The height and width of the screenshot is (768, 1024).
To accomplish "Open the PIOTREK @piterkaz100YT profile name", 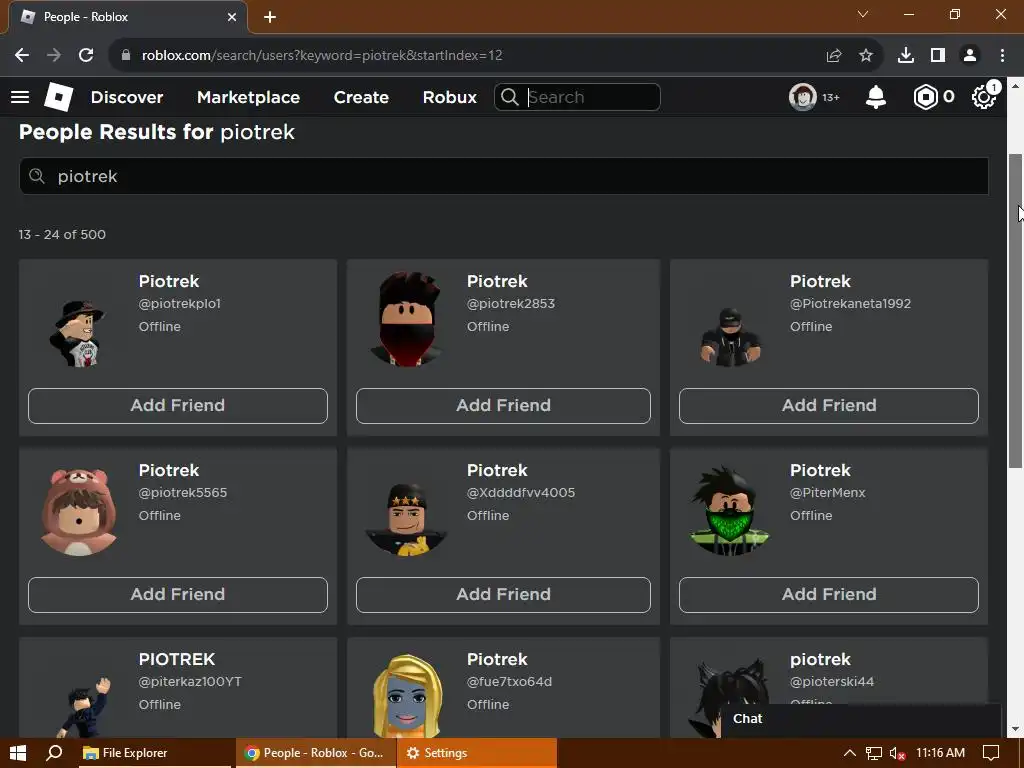I will point(177,660).
